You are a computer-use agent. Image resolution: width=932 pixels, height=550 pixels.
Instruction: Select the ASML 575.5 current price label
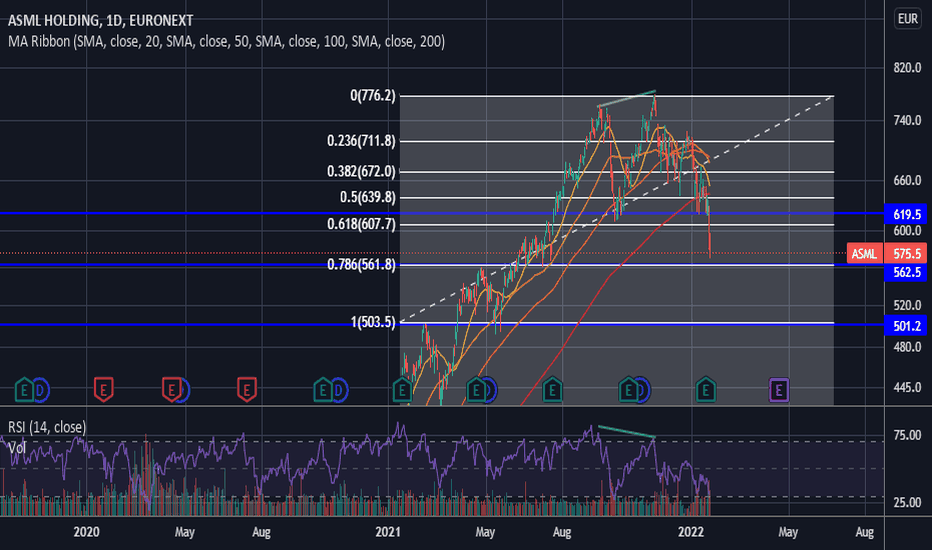[x=887, y=253]
